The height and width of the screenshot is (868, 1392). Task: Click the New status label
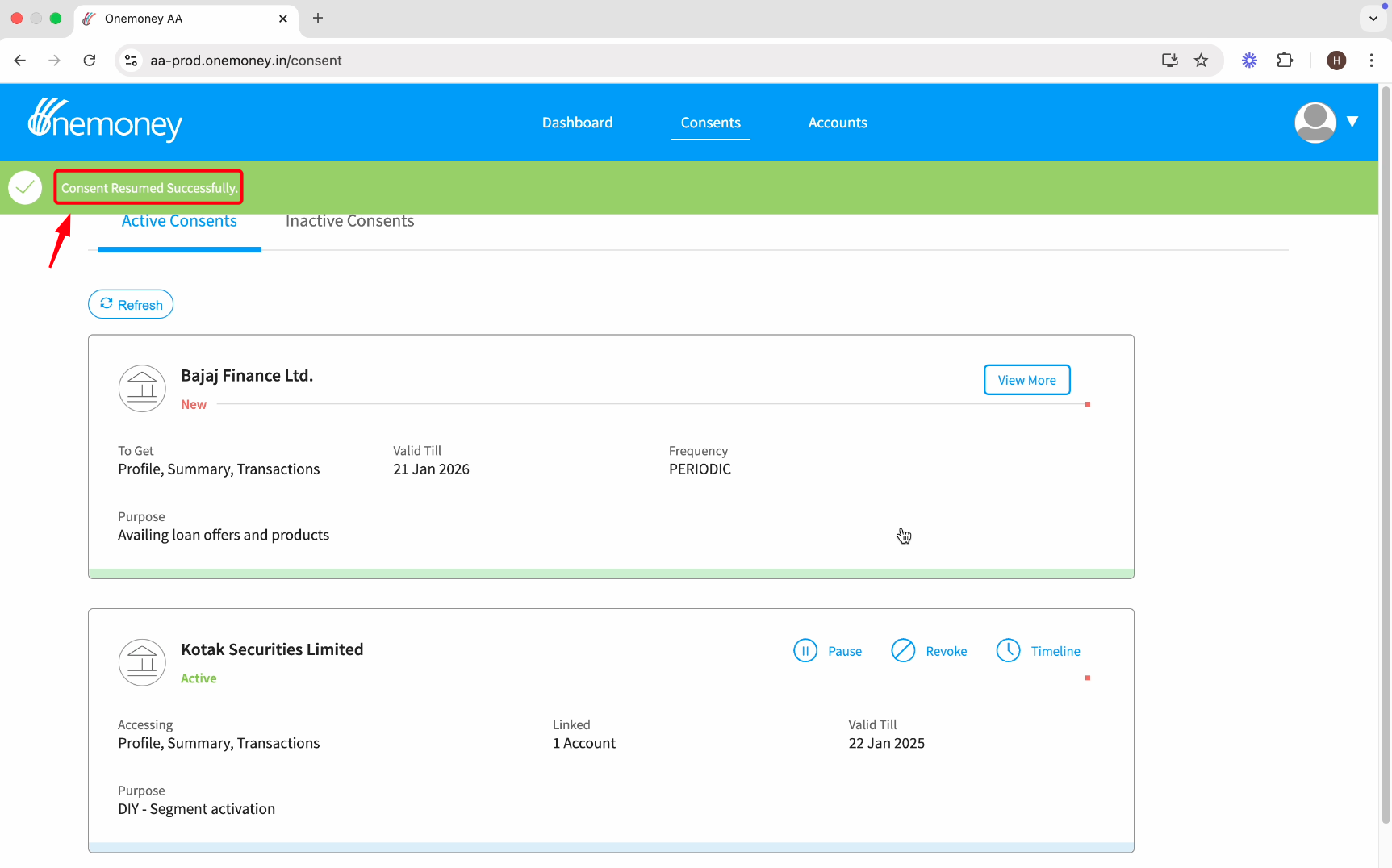tap(194, 404)
